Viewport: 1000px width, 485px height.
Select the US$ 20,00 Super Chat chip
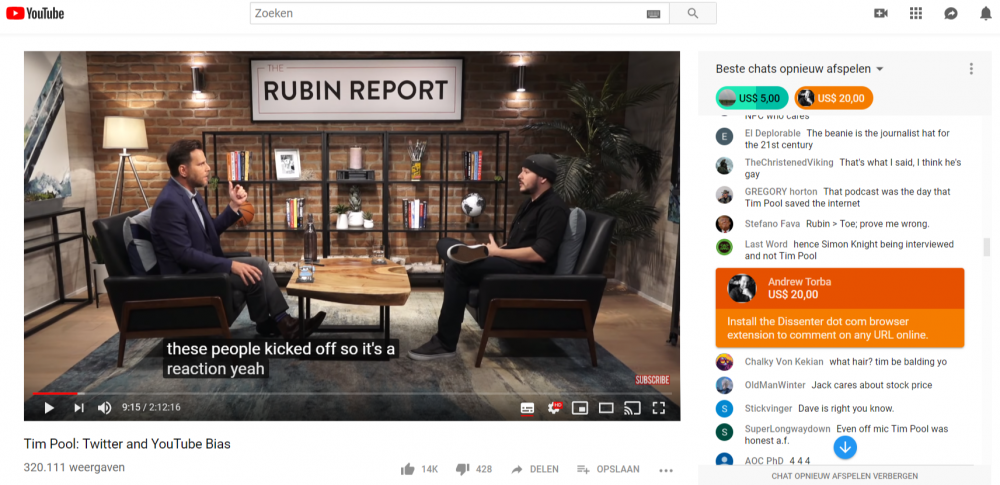833,98
